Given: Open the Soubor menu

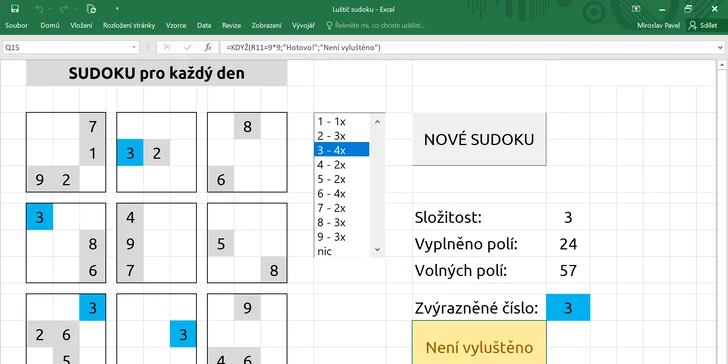Looking at the screenshot, I should pos(16,26).
